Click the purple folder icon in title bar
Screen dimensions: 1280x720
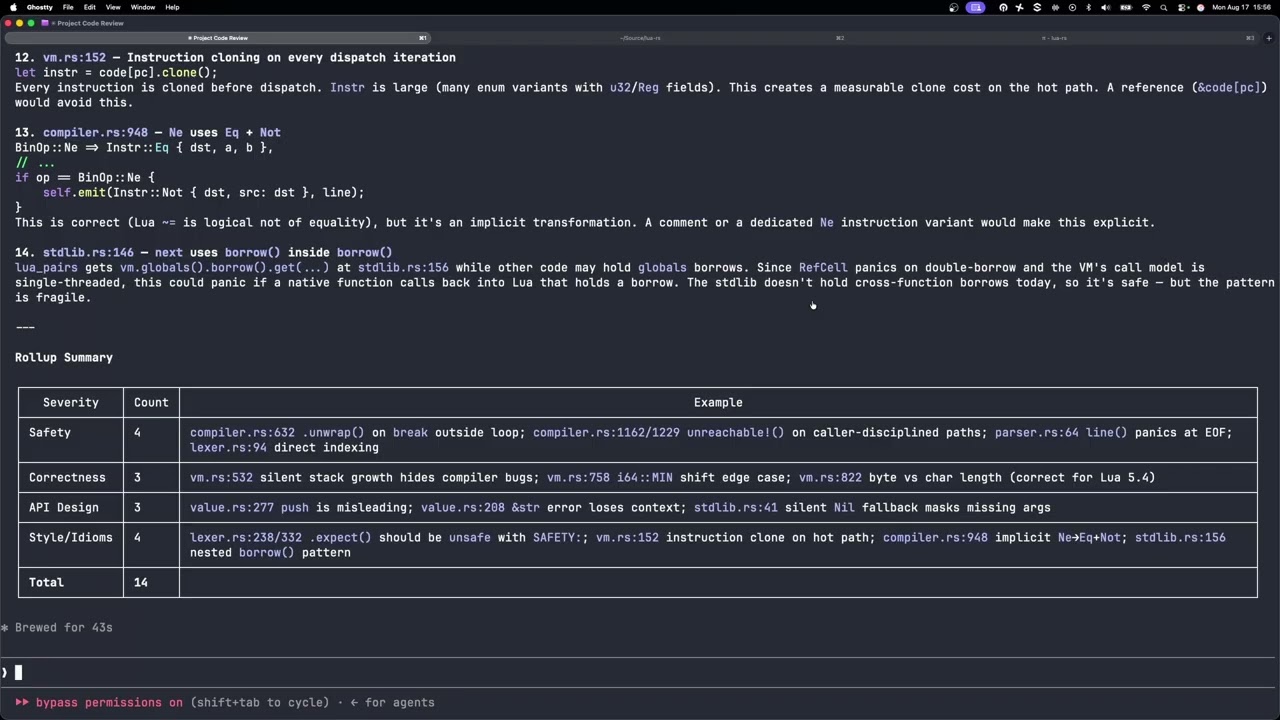45,22
